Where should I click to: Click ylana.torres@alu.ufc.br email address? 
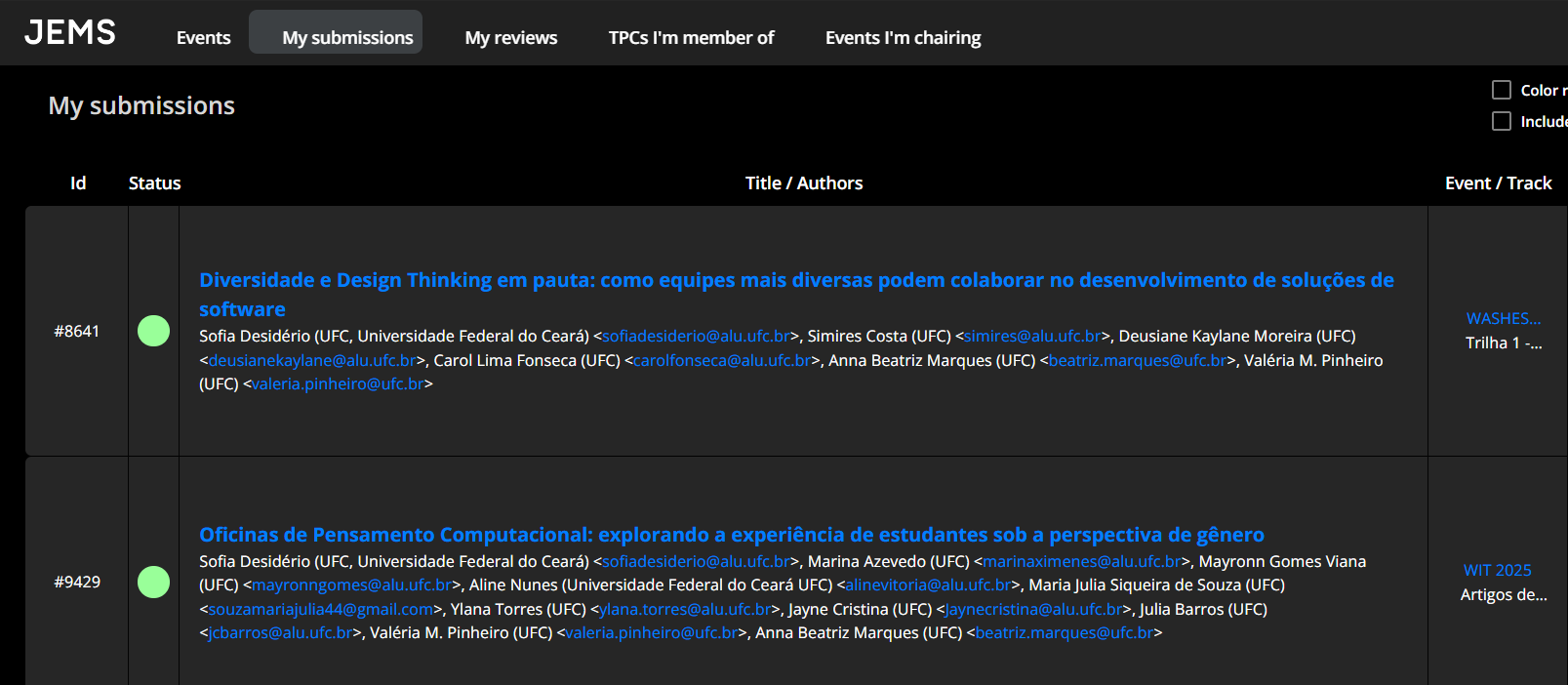point(685,610)
